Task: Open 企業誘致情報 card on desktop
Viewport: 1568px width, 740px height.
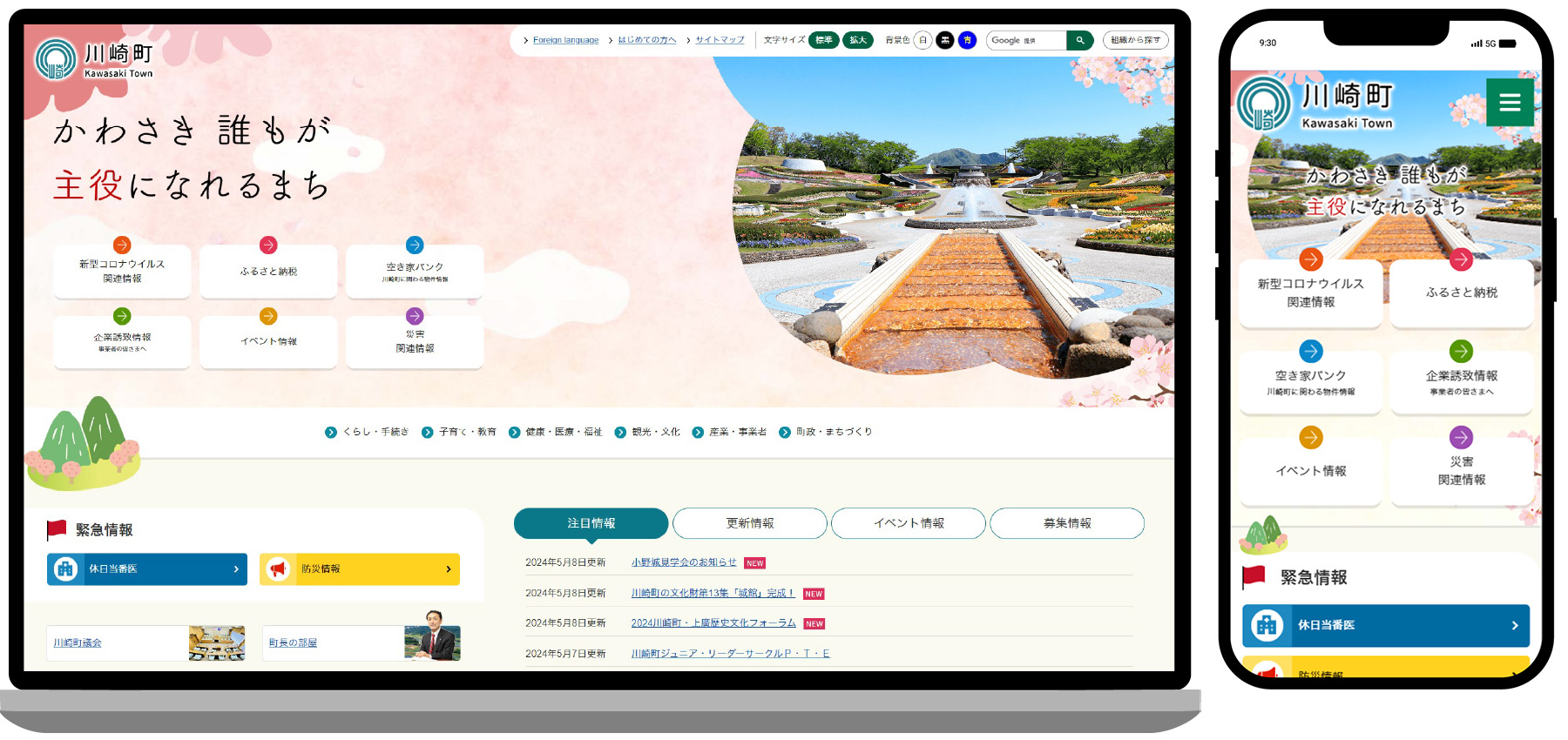Action: coord(122,342)
